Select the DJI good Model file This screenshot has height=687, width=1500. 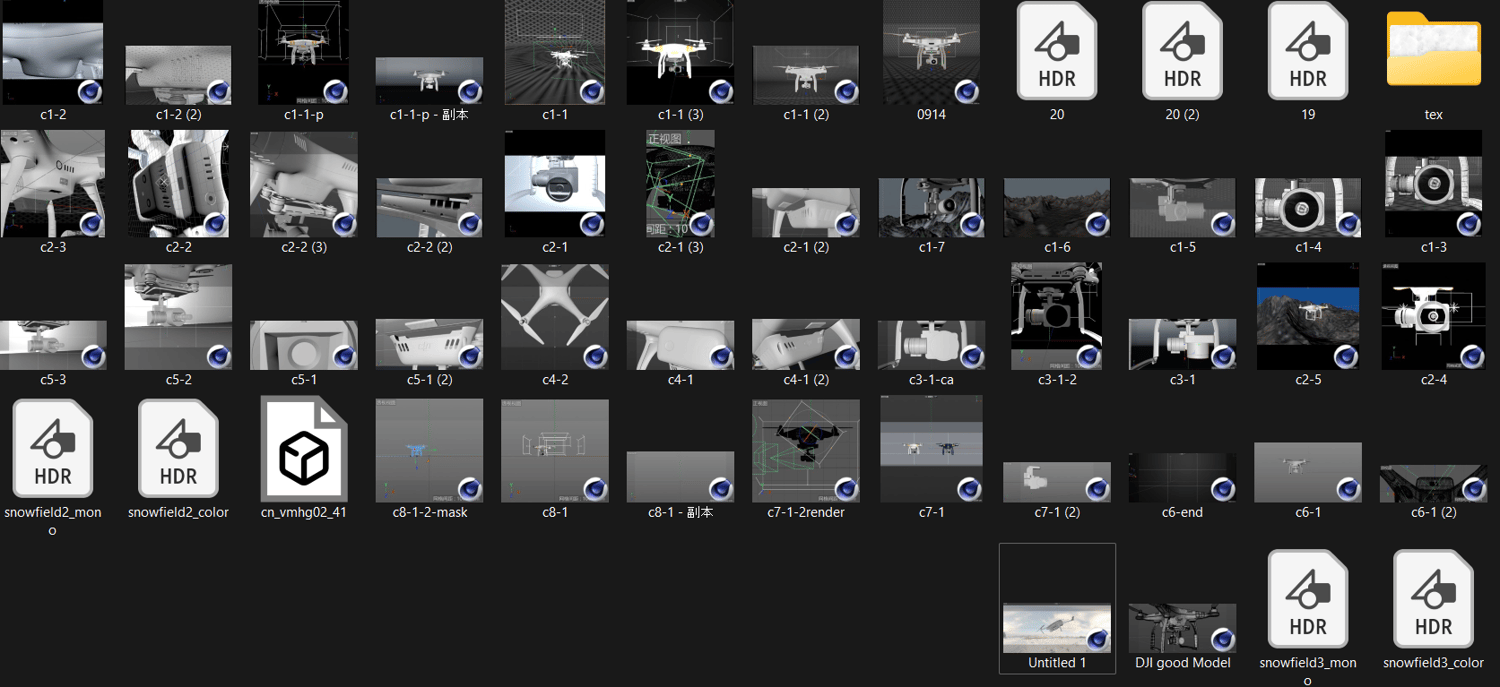1182,628
